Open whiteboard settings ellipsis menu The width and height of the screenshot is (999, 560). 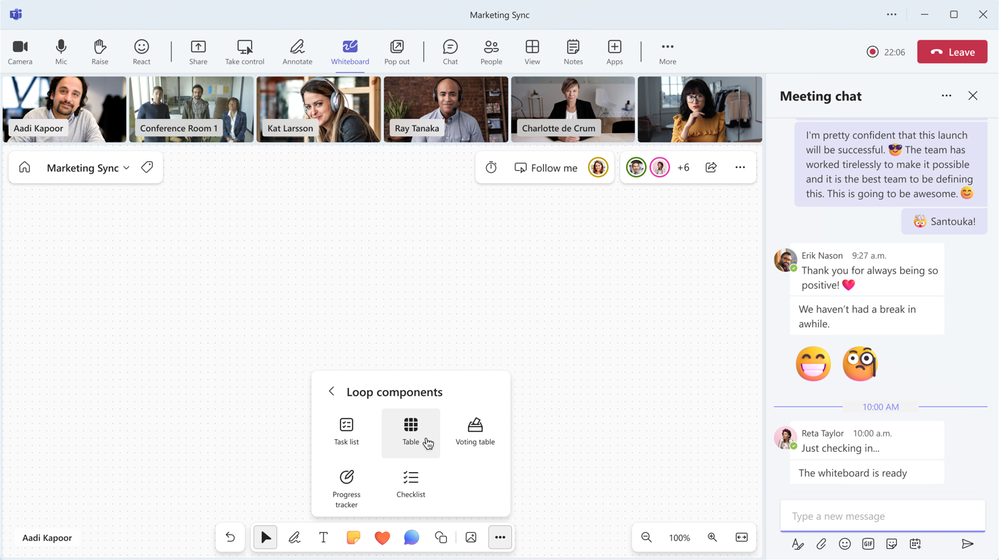coord(740,167)
